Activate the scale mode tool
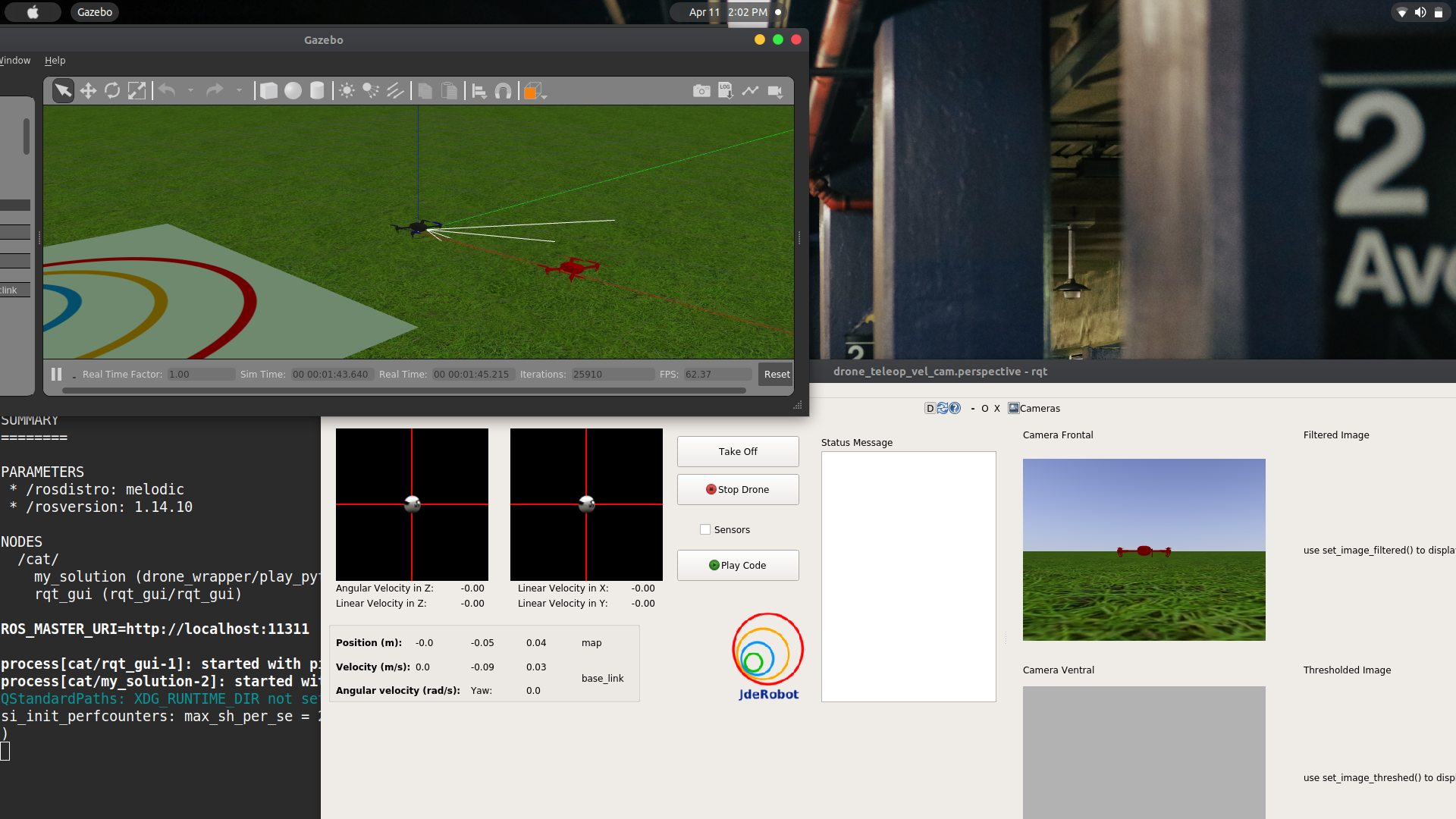The image size is (1456, 819). click(137, 90)
